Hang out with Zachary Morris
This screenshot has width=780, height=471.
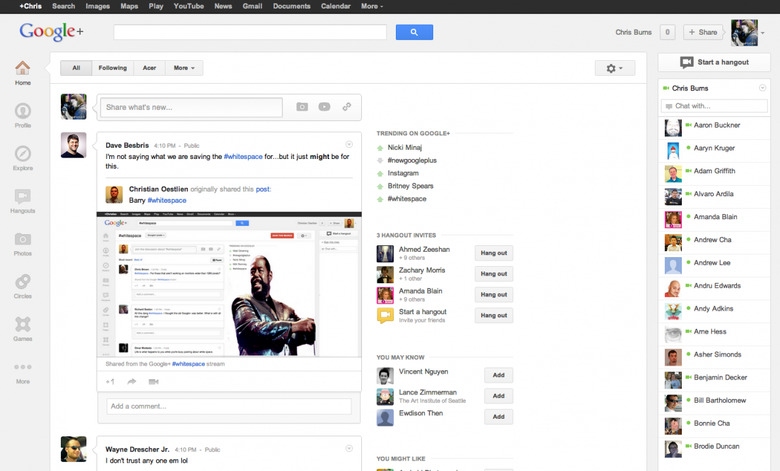(x=493, y=274)
